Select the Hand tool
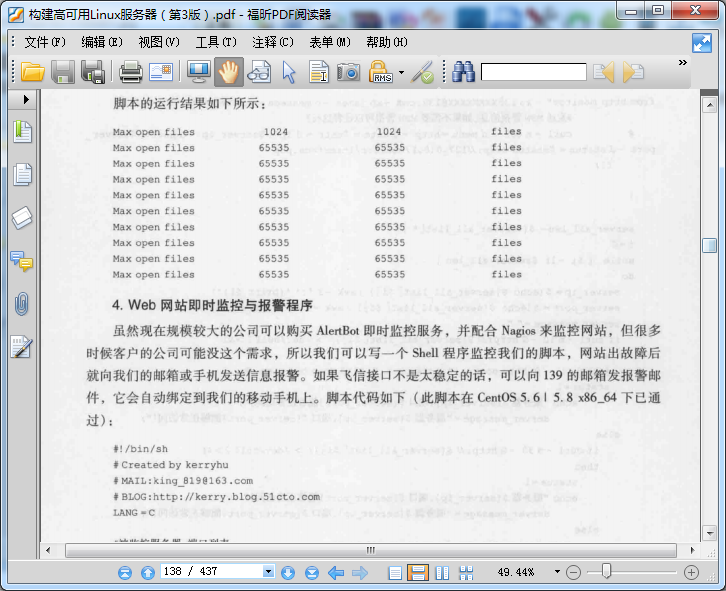726x591 pixels. [229, 72]
